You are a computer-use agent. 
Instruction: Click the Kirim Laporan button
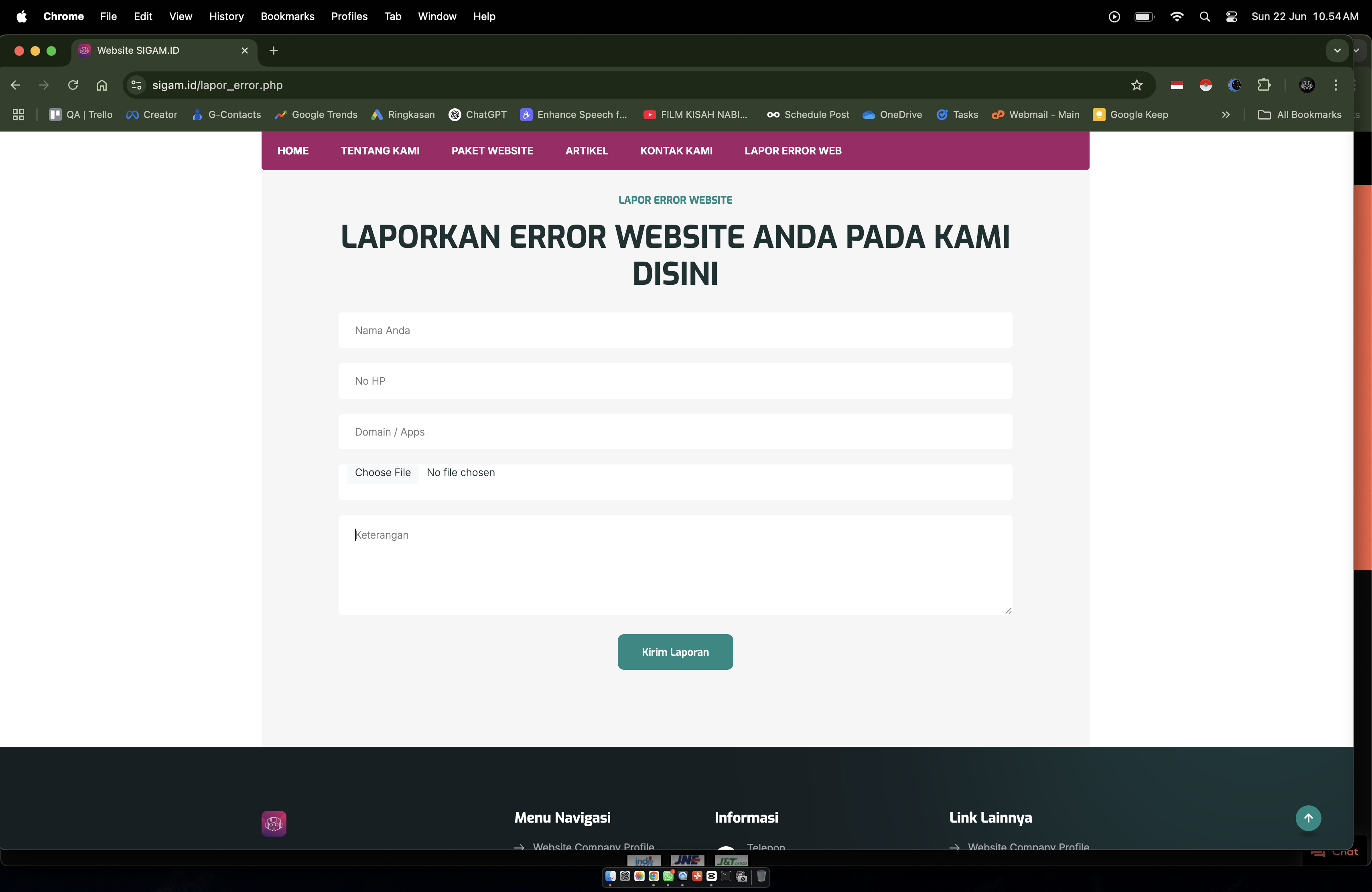(675, 652)
